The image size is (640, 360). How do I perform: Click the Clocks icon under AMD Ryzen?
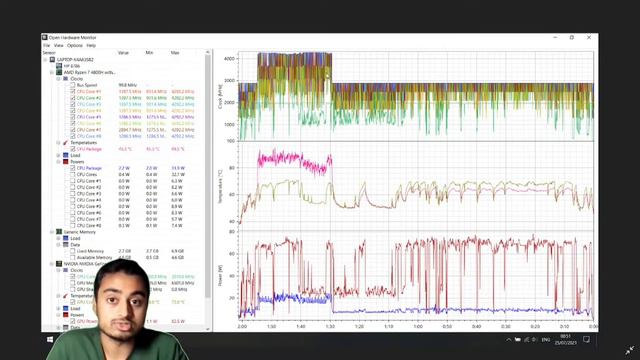coord(65,79)
